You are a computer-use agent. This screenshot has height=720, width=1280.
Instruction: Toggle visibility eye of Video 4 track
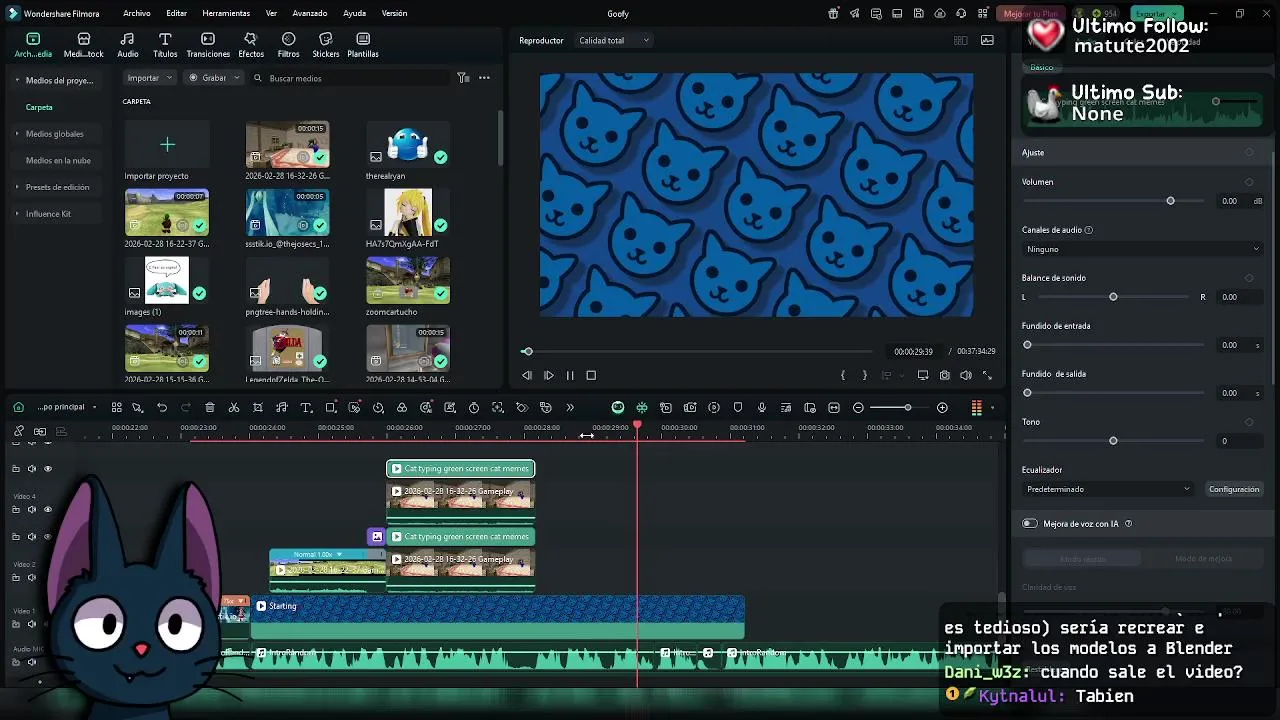pos(47,509)
